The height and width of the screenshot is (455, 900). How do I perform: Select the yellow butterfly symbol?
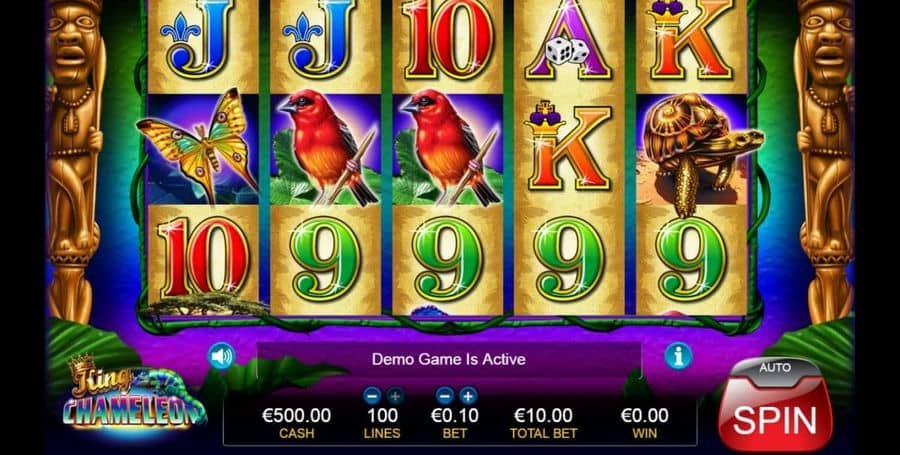pyautogui.click(x=198, y=147)
